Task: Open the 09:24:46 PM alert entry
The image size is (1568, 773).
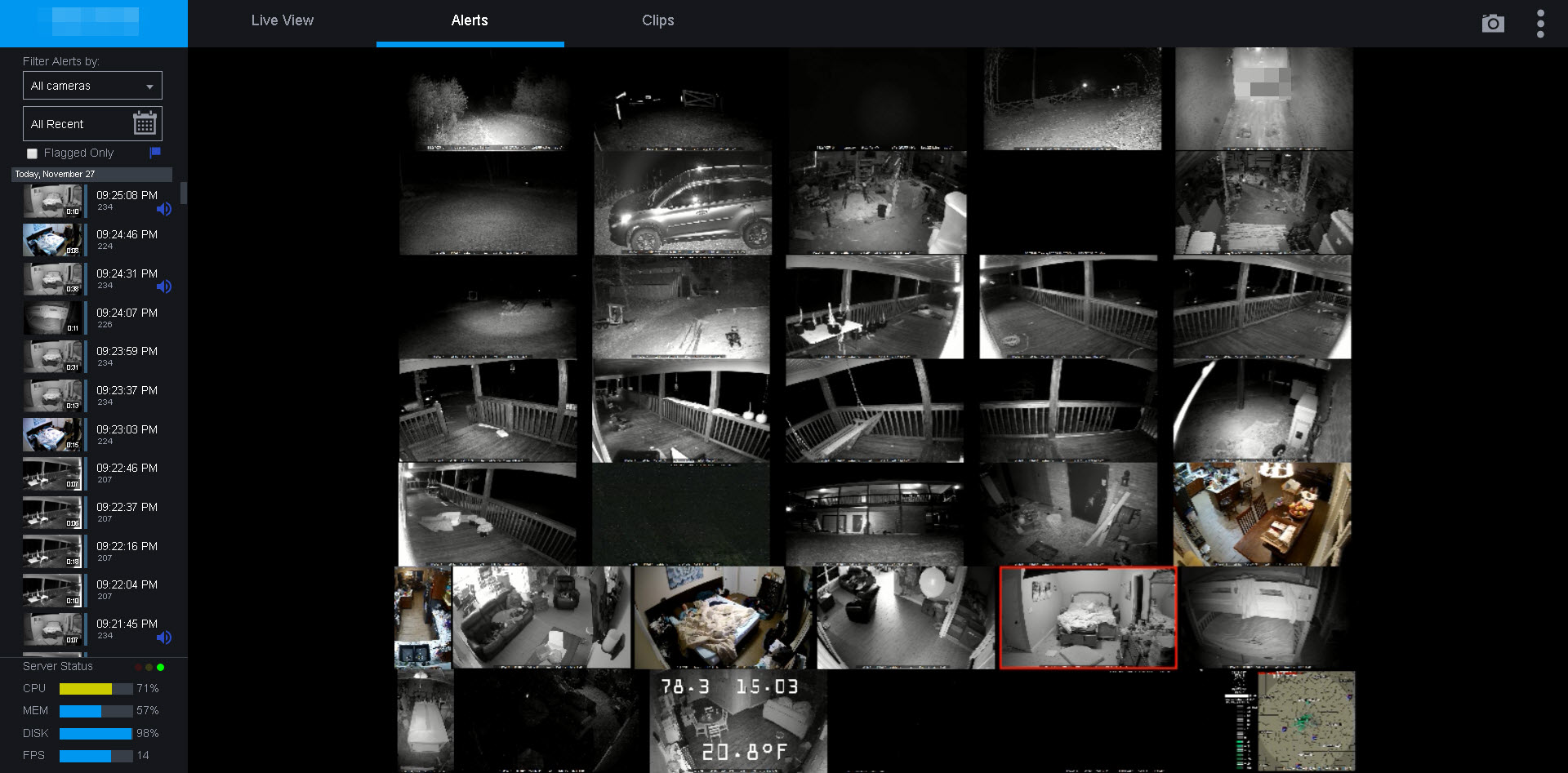Action: [x=127, y=239]
